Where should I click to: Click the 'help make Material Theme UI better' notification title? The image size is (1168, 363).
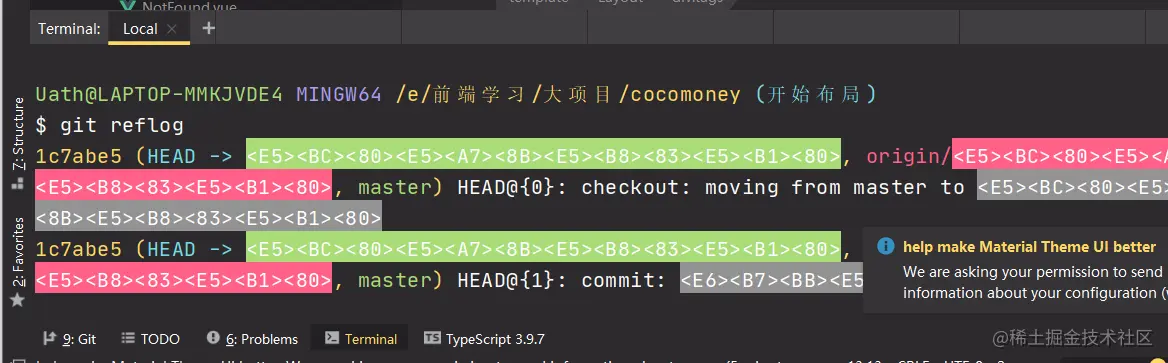pyautogui.click(x=1029, y=247)
